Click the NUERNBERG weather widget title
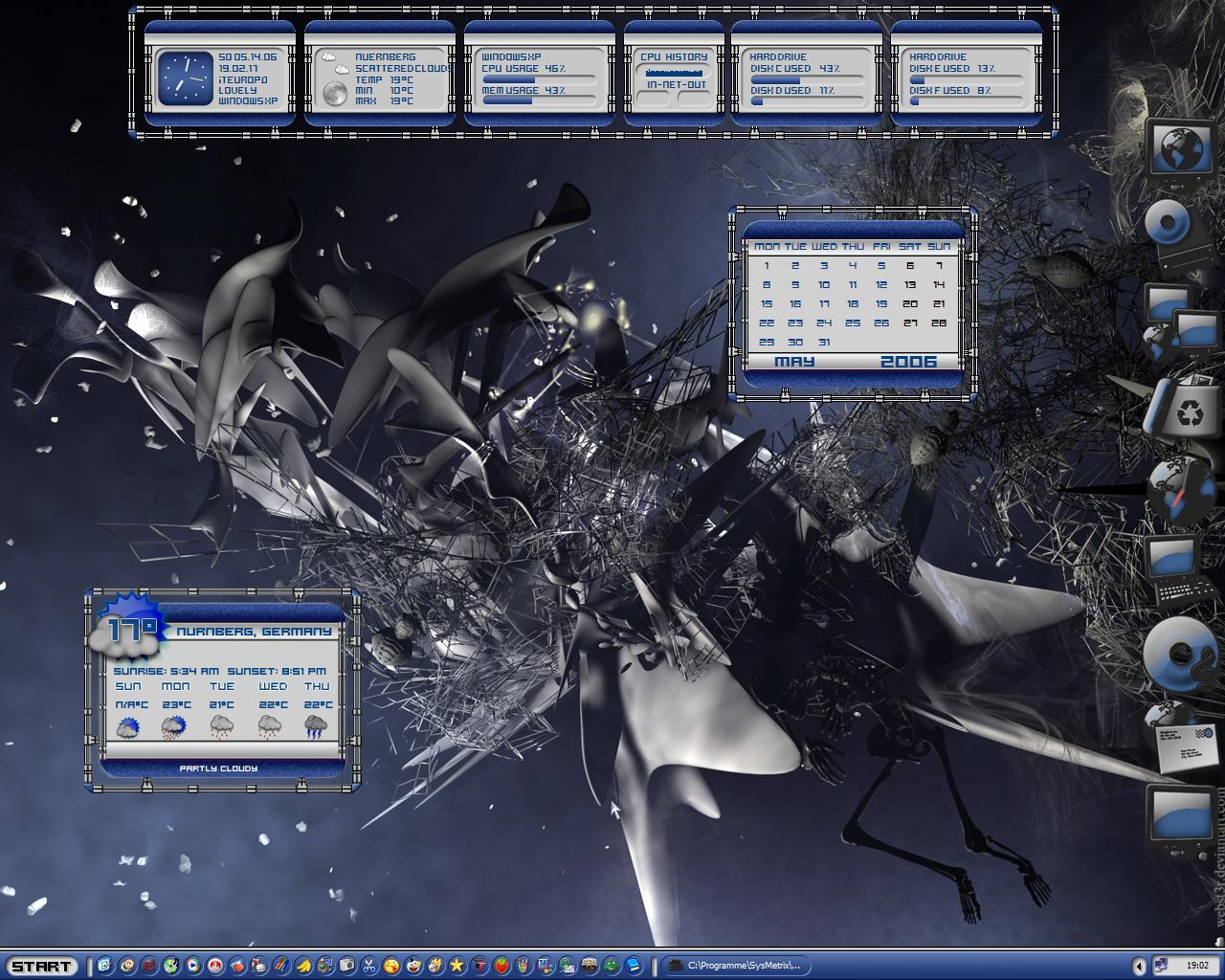 (386, 57)
